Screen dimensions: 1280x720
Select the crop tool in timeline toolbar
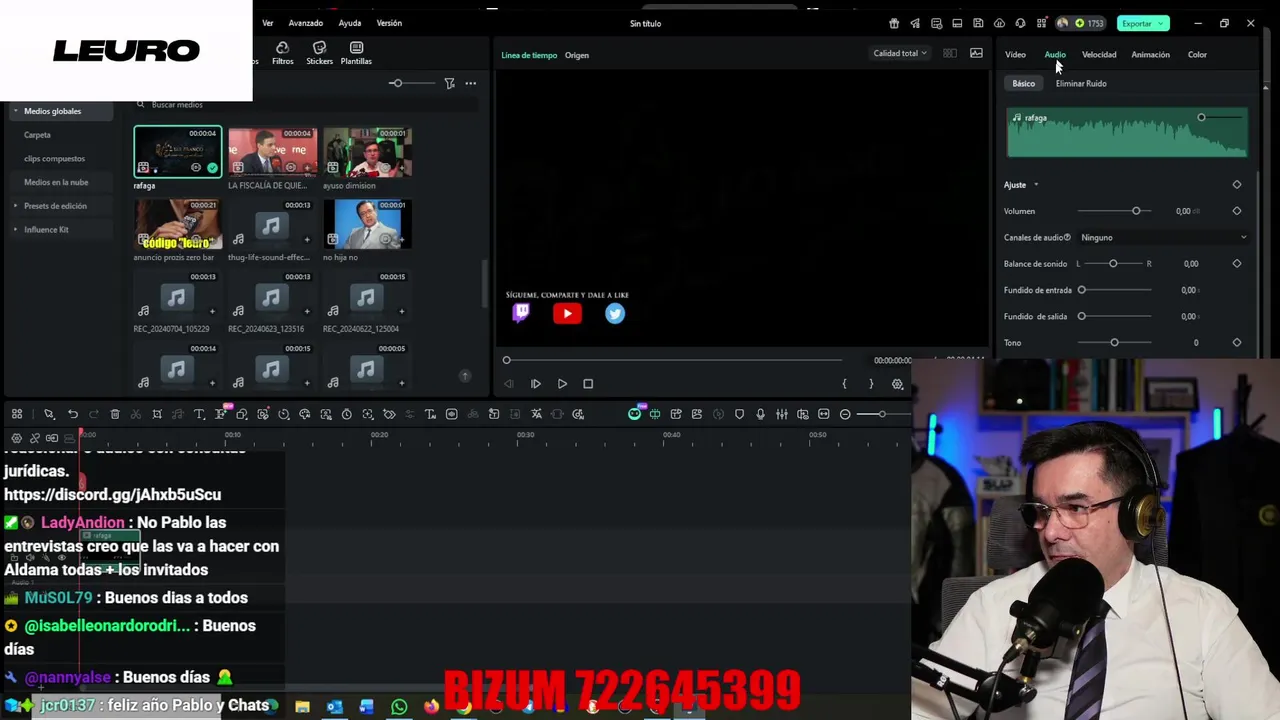point(157,414)
